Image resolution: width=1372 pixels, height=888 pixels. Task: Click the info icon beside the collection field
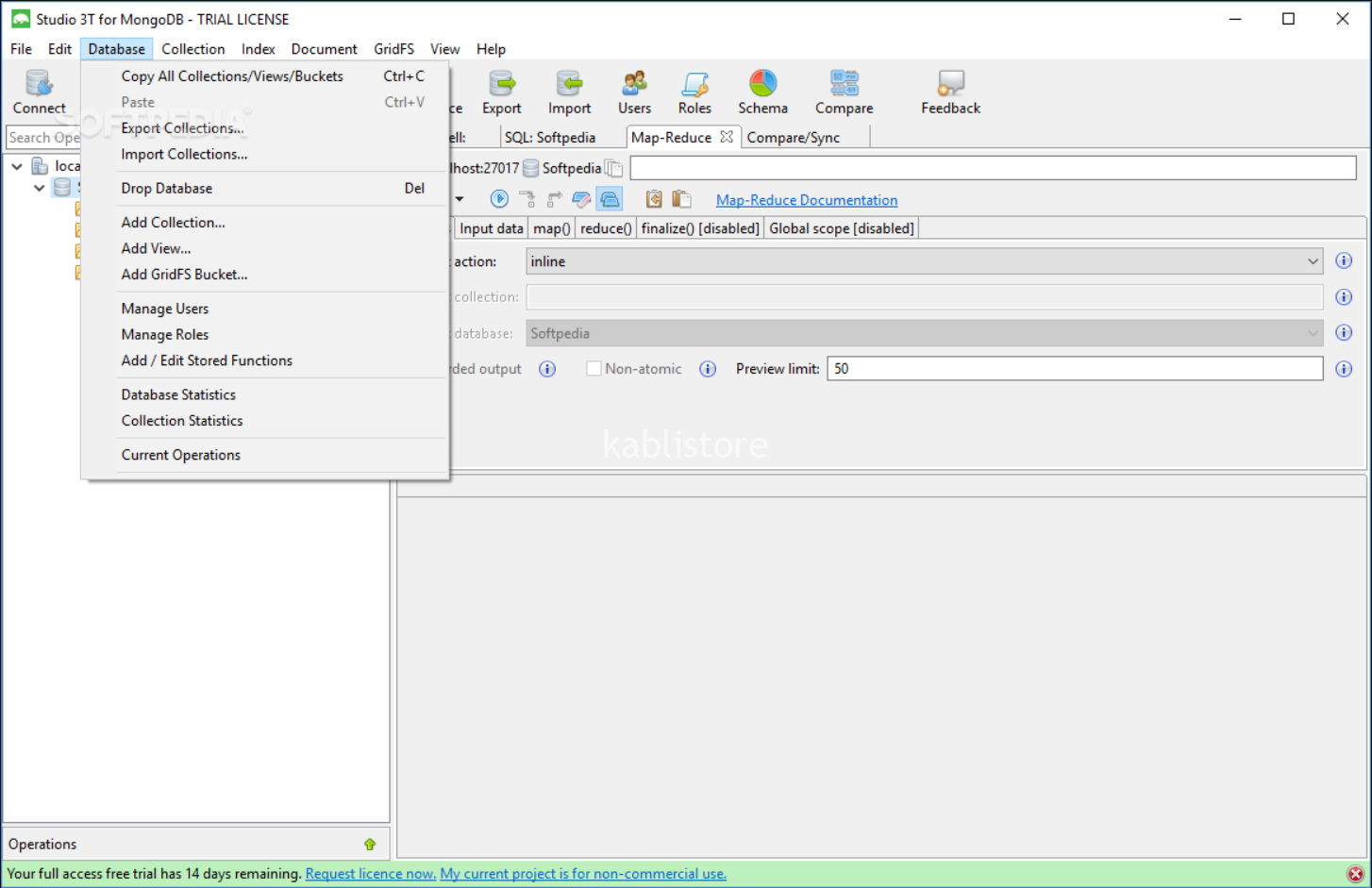click(x=1344, y=297)
